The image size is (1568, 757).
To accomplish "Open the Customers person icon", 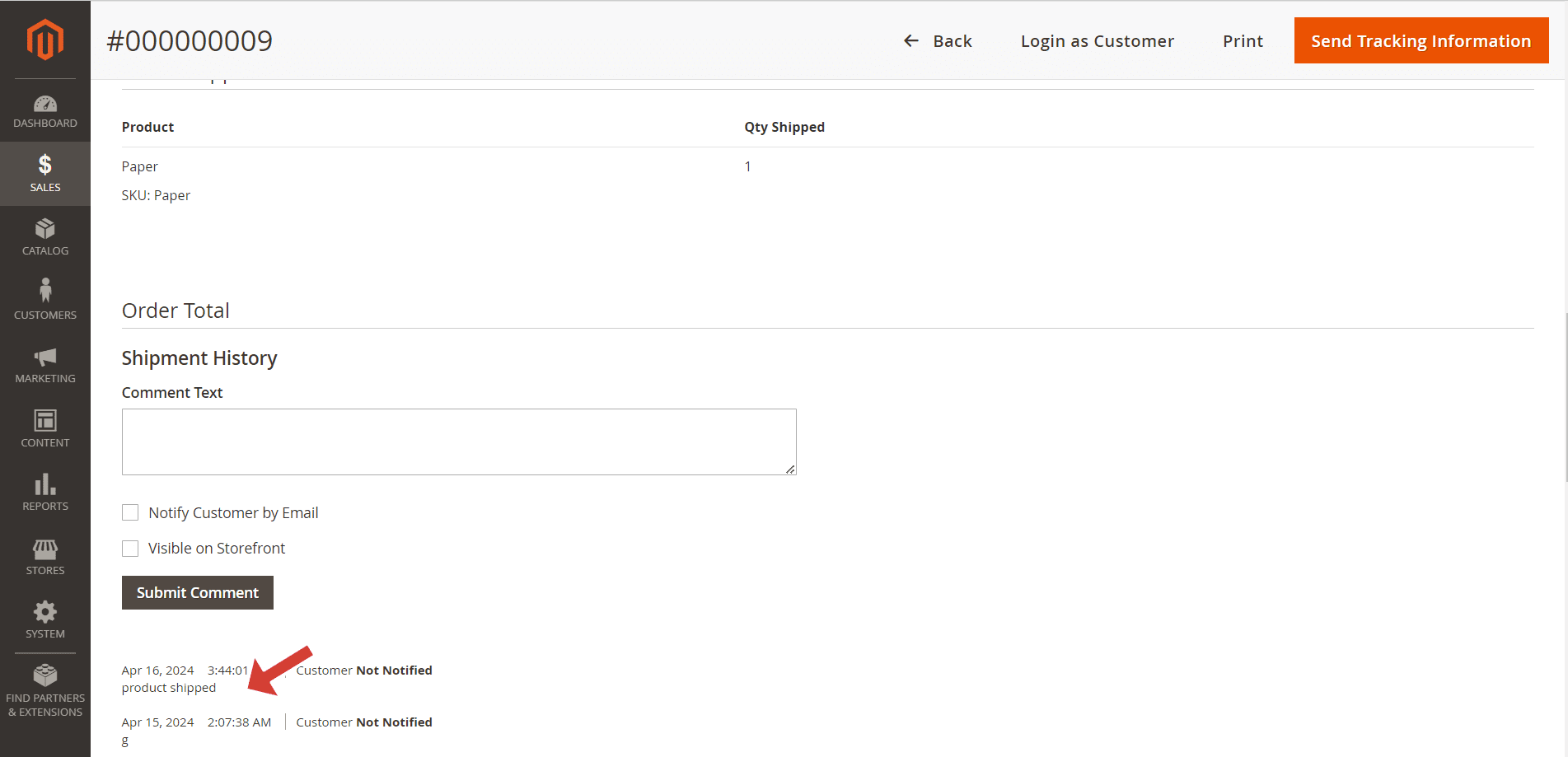I will coord(44,291).
